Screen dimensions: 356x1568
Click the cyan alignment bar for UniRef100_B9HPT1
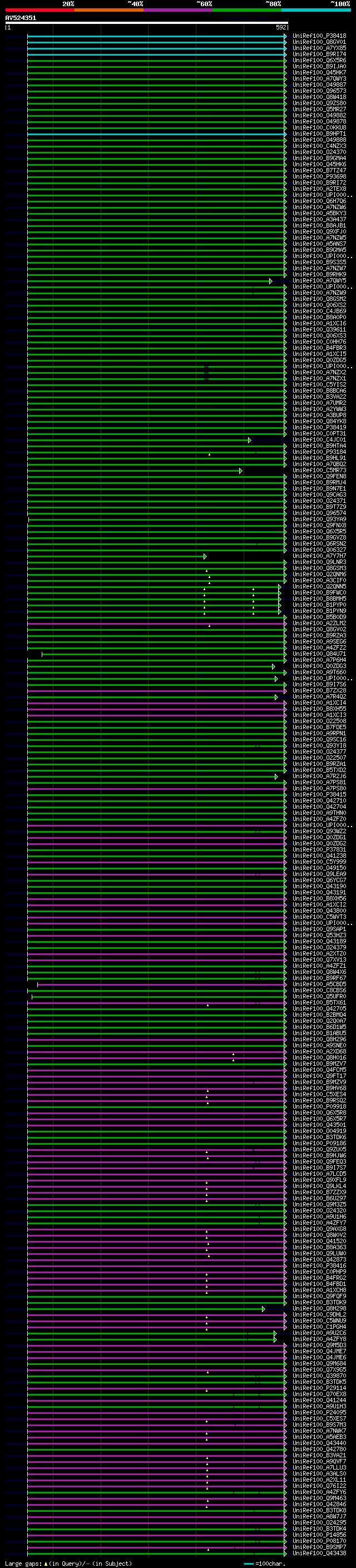(156, 134)
